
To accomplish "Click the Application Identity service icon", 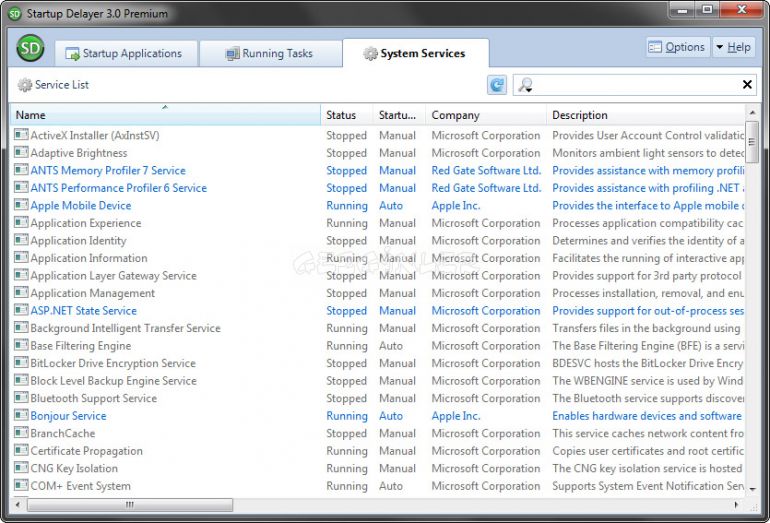I will pyautogui.click(x=21, y=240).
